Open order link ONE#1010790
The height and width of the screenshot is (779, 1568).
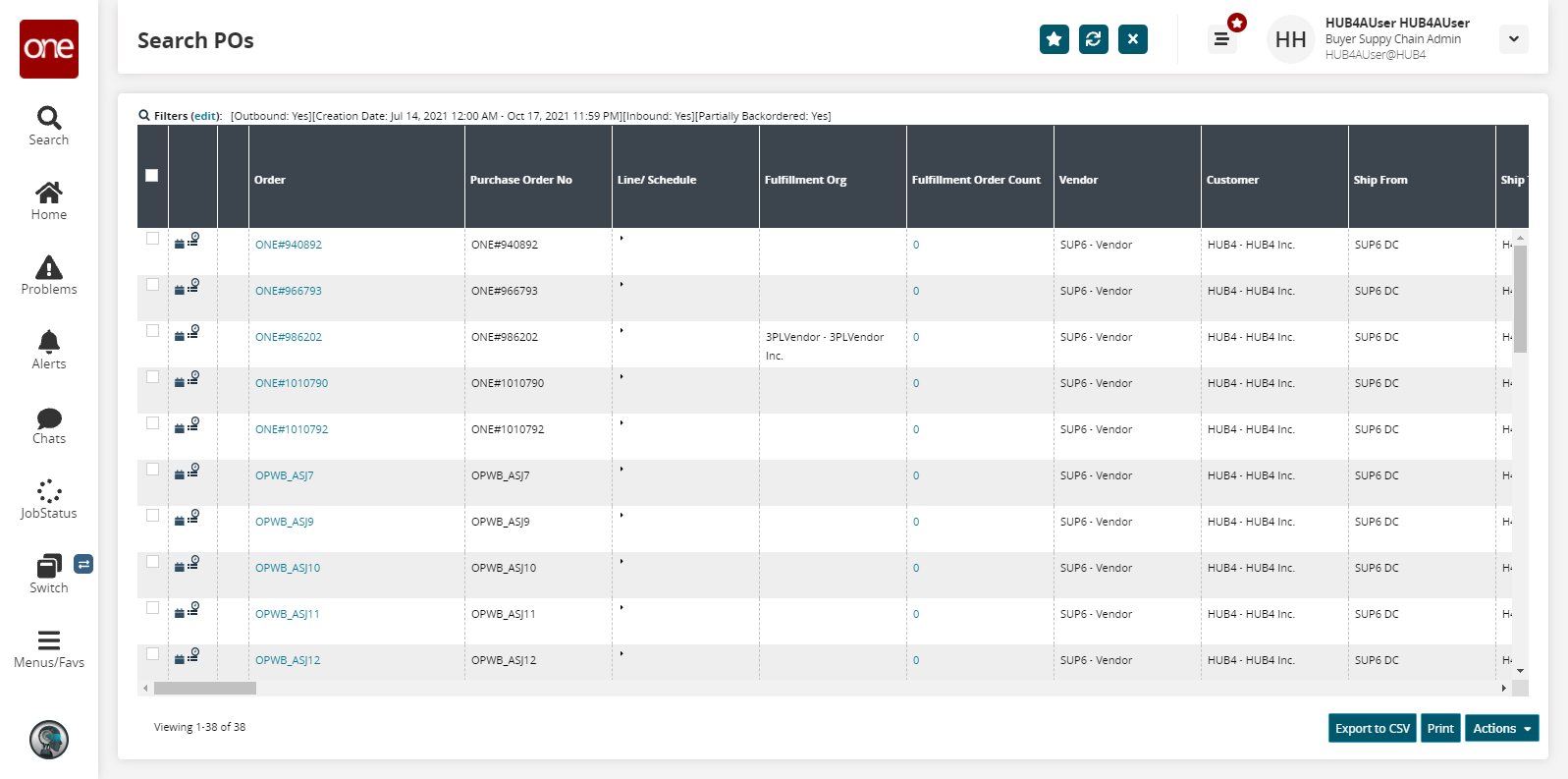292,383
